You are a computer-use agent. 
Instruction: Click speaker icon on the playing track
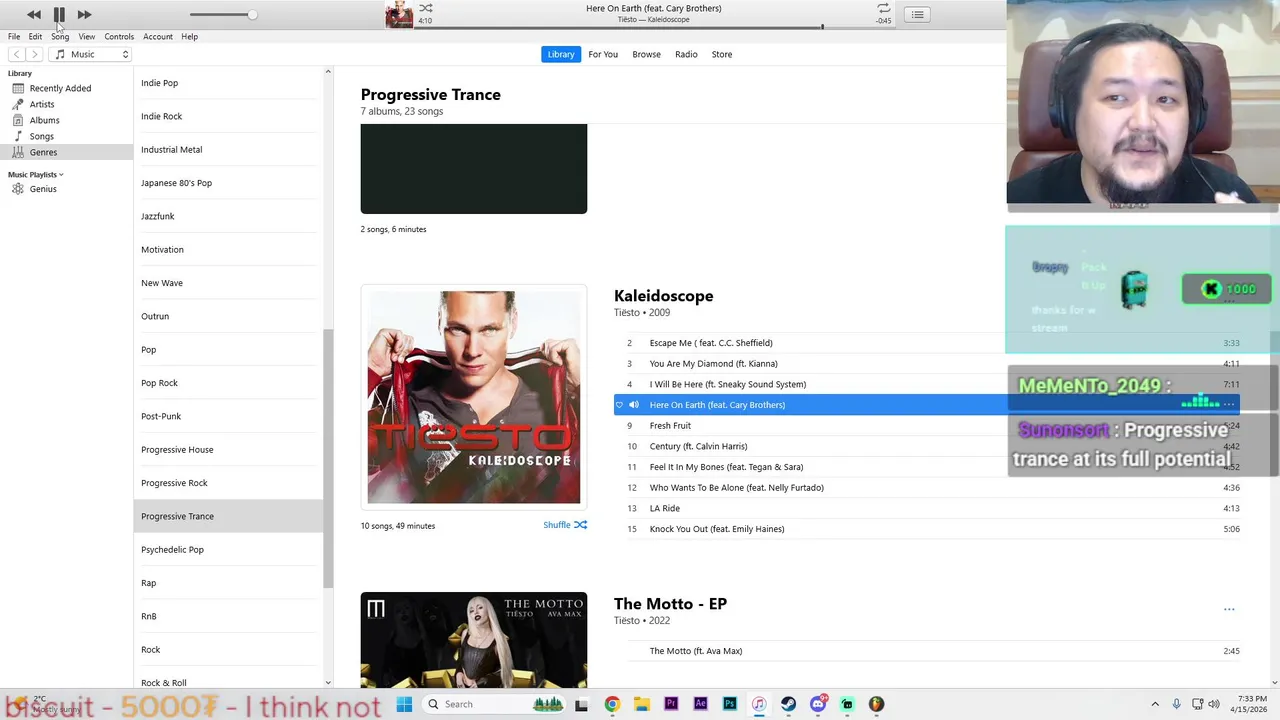coord(634,405)
